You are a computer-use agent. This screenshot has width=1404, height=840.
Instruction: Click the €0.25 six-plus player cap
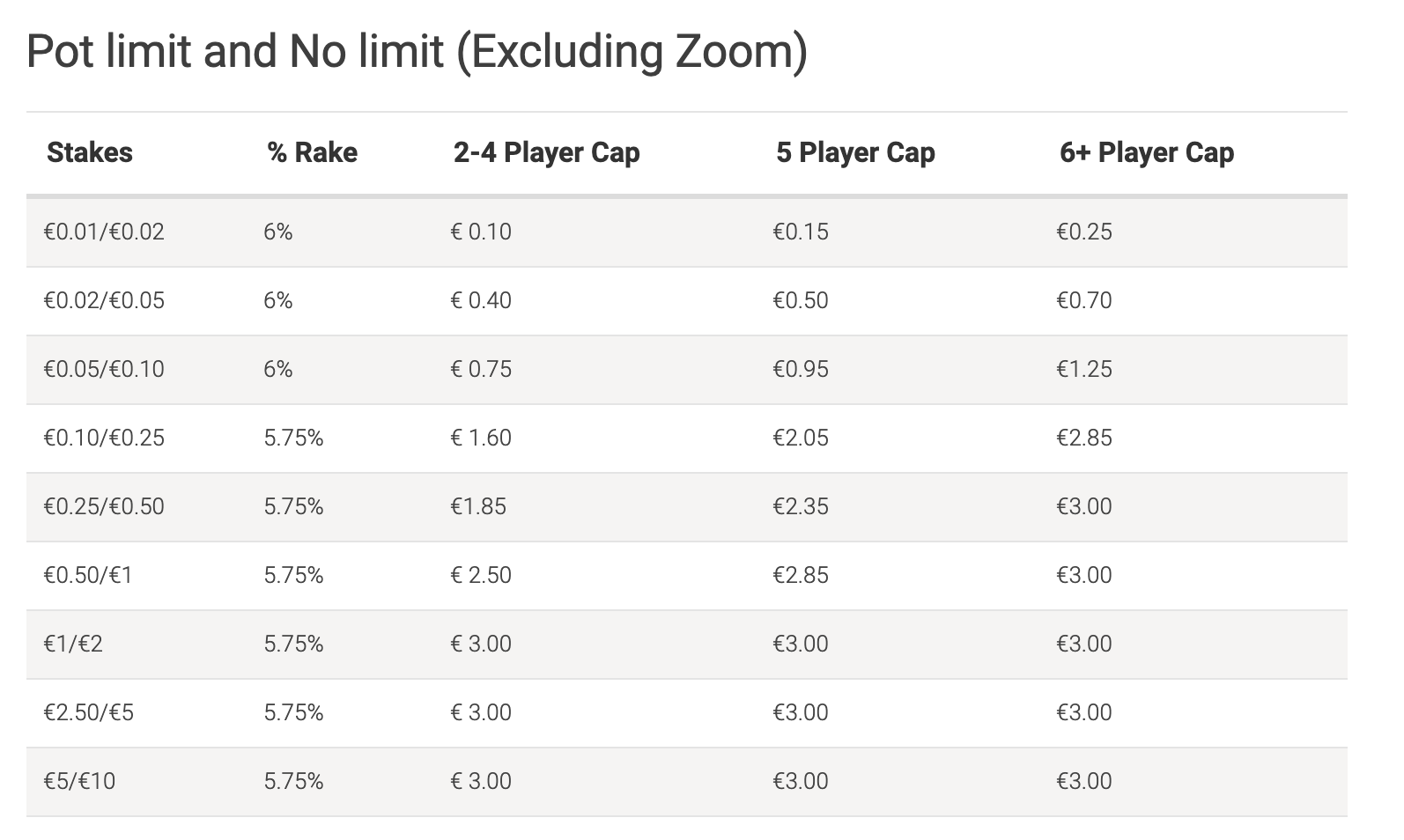click(1084, 232)
